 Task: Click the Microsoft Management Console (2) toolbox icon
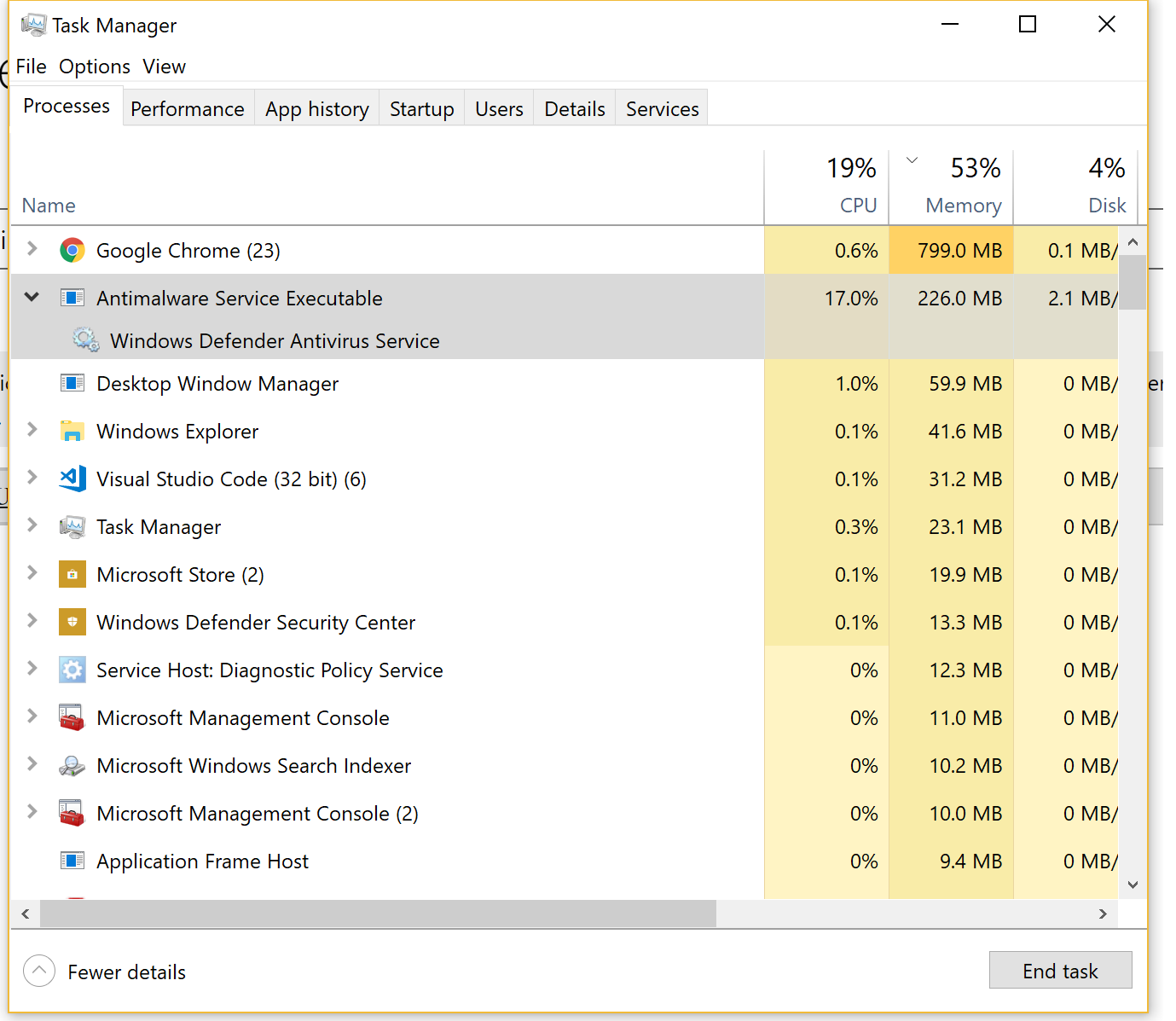(x=72, y=813)
